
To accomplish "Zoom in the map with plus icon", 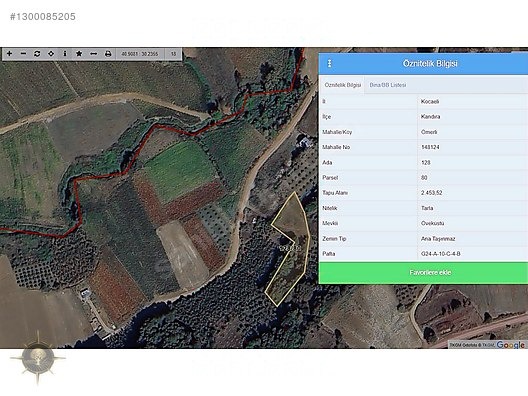I will 9,54.
